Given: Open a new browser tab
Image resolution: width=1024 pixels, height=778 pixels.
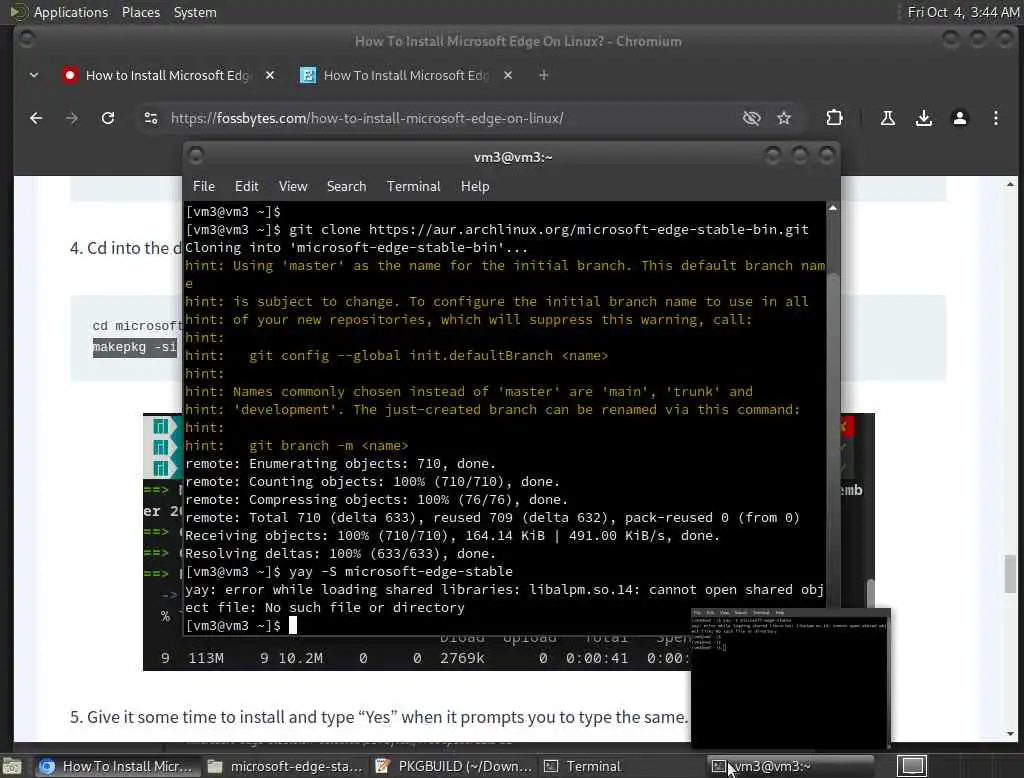Looking at the screenshot, I should pyautogui.click(x=543, y=76).
